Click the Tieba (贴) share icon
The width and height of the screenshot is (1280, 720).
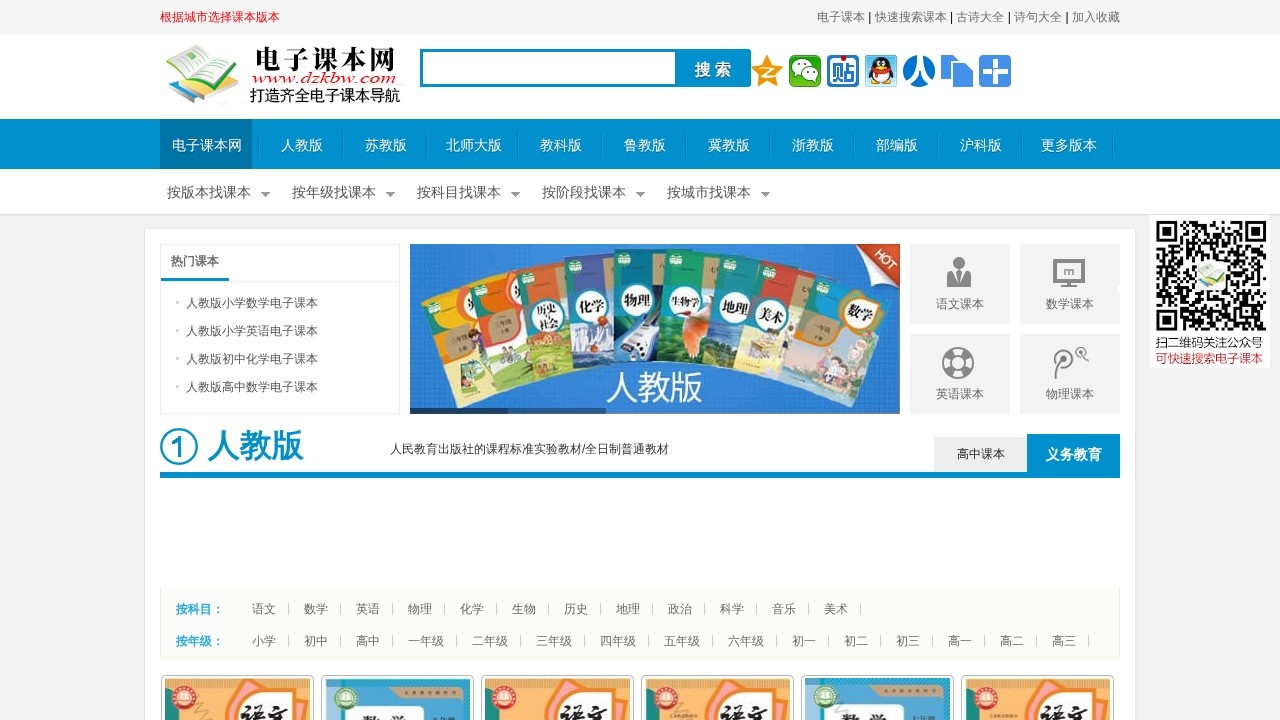(842, 71)
